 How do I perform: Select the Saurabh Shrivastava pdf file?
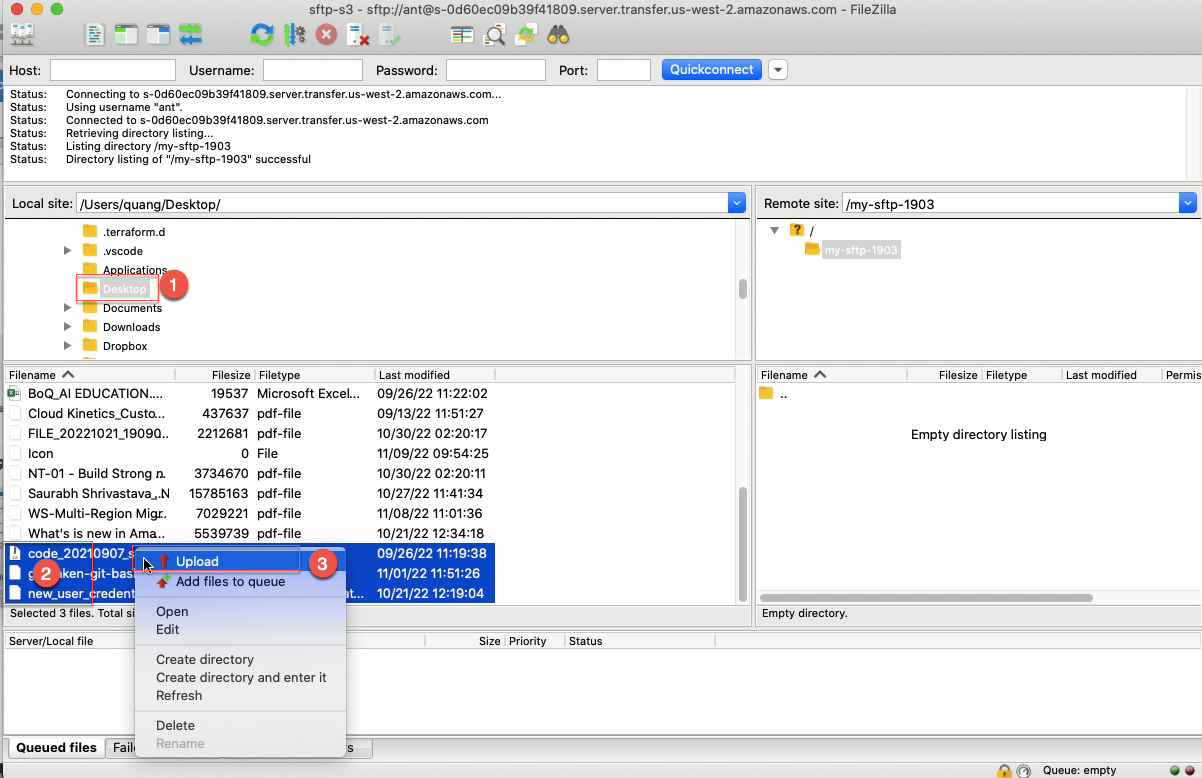pyautogui.click(x=250, y=493)
